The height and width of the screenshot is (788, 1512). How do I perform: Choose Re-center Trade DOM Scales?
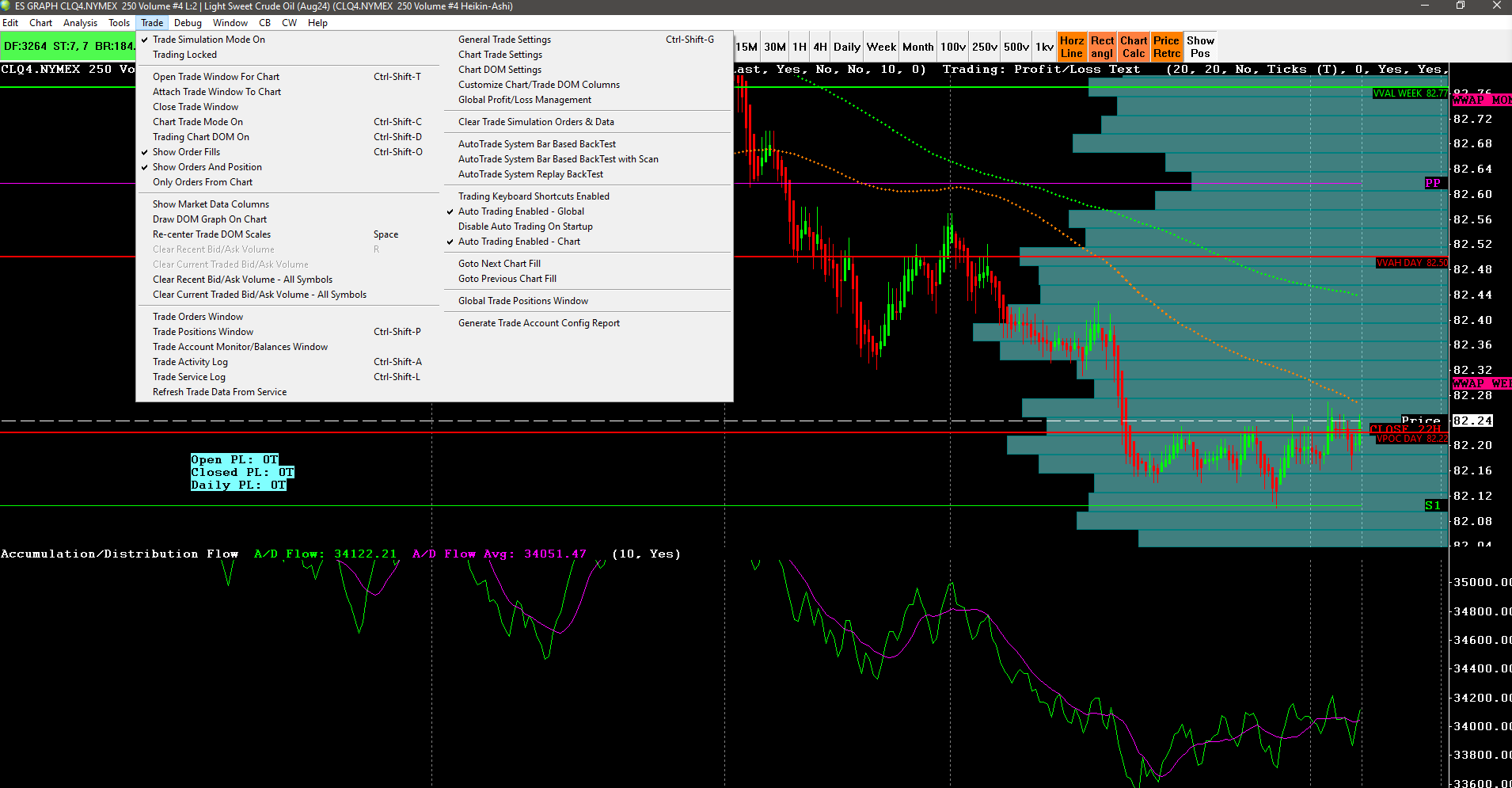287,234
